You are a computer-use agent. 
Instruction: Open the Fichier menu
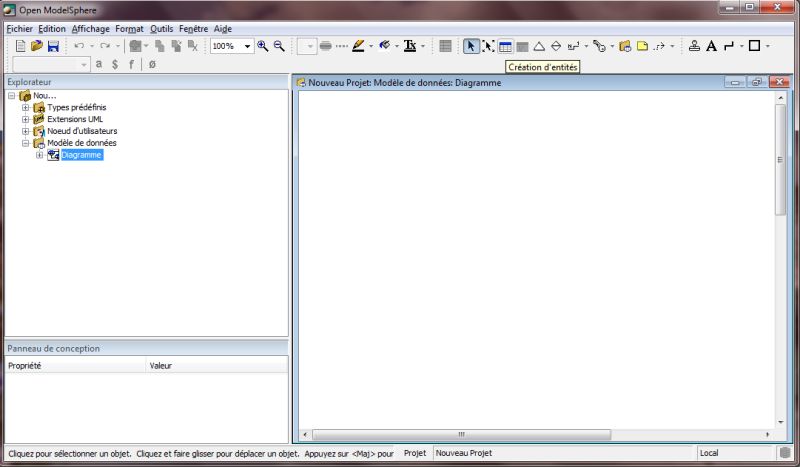[19, 29]
